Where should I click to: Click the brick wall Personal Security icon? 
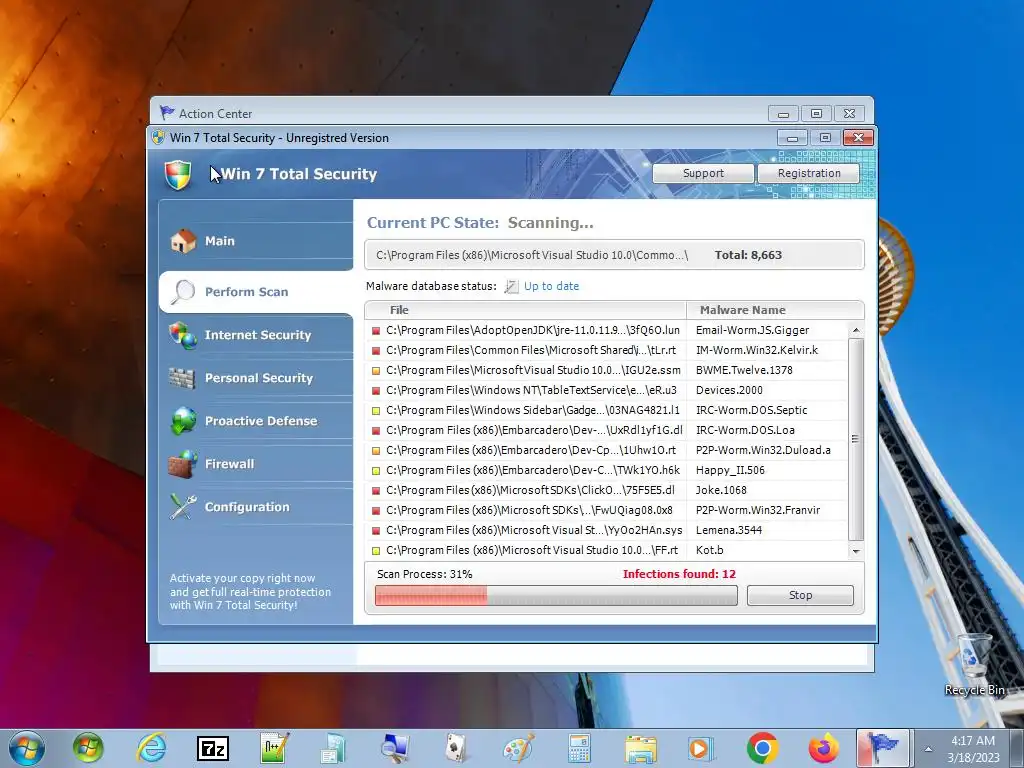pyautogui.click(x=182, y=378)
